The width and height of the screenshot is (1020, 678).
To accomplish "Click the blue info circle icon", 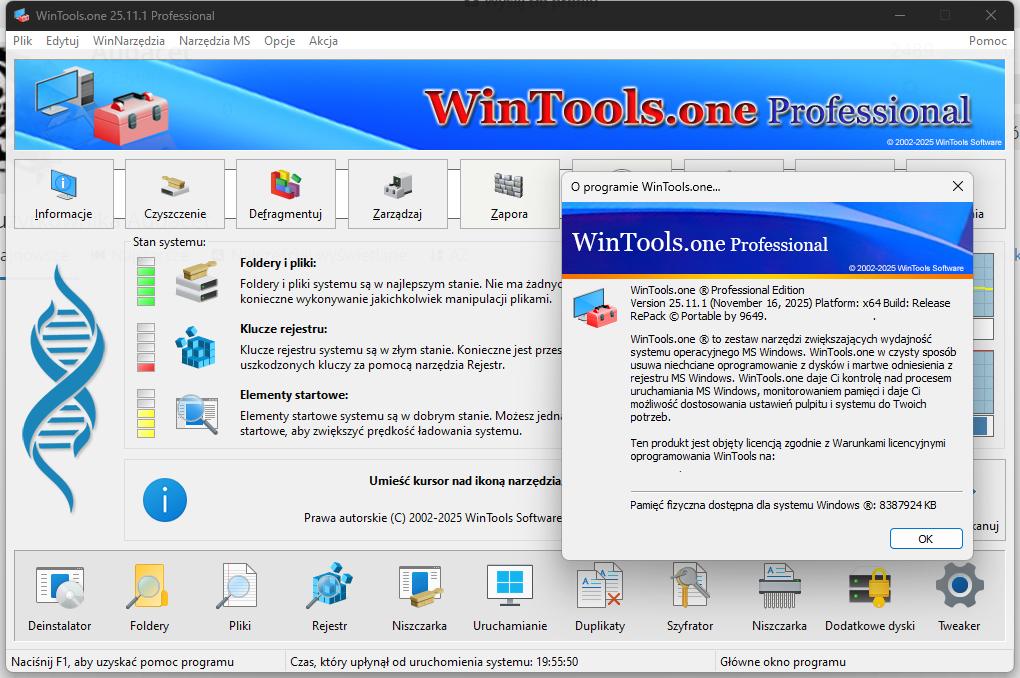I will tap(165, 500).
